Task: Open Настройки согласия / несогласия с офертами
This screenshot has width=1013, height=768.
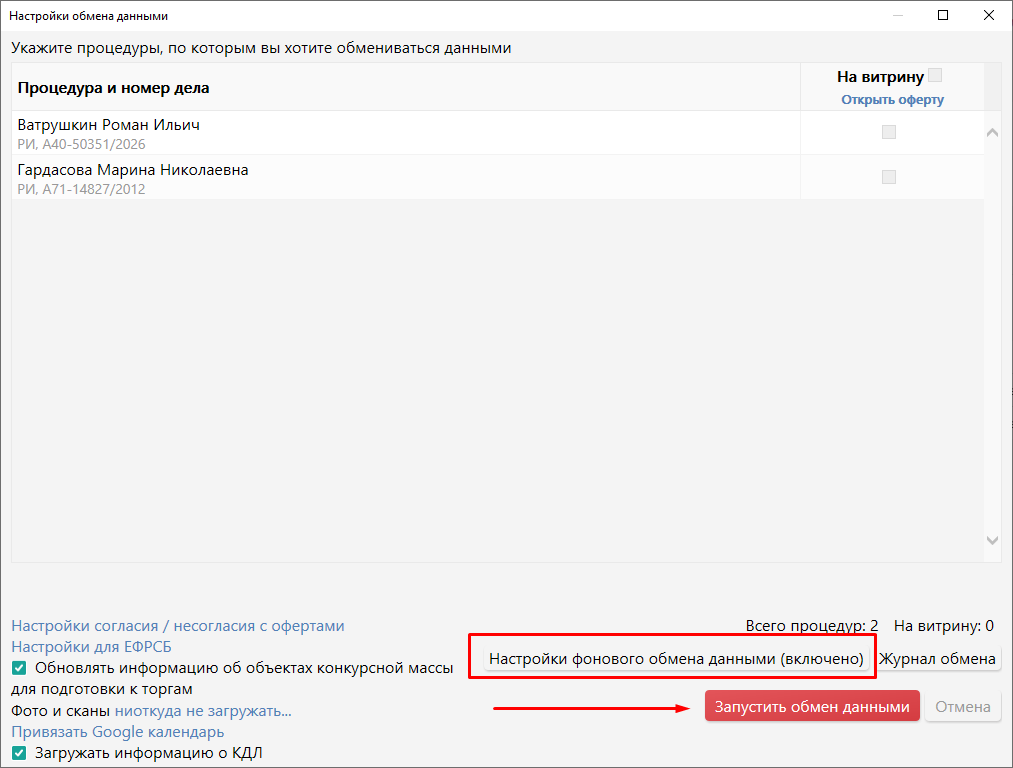Action: [178, 626]
